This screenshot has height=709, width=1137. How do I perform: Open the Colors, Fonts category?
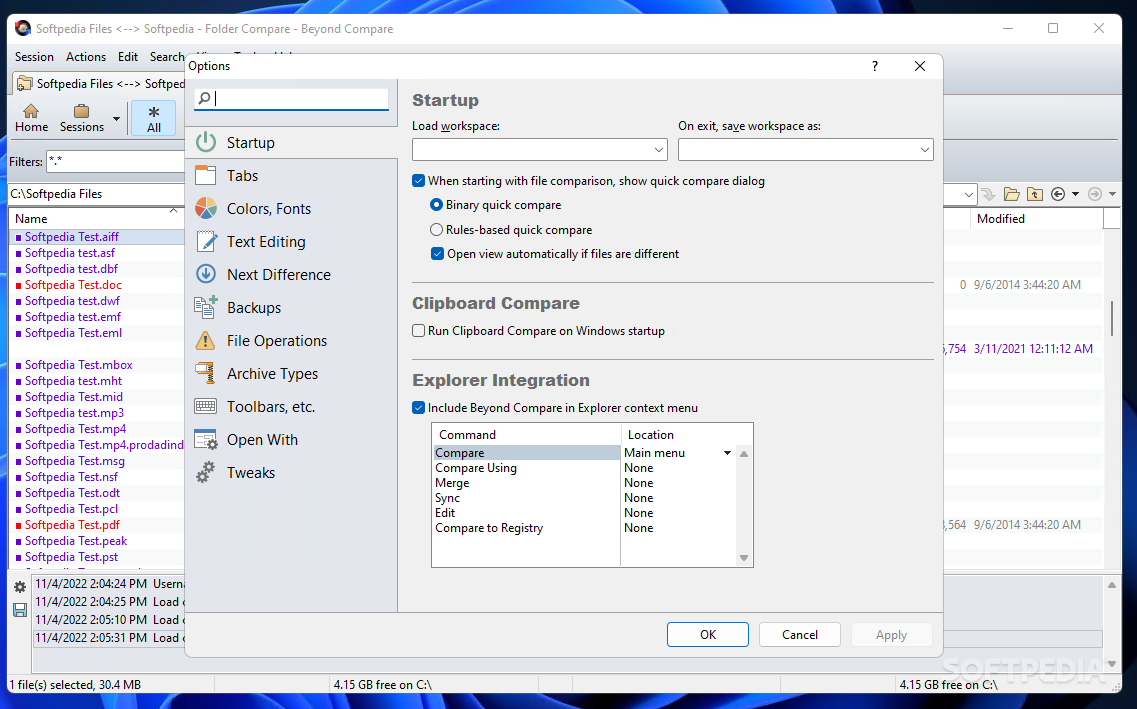(x=292, y=209)
